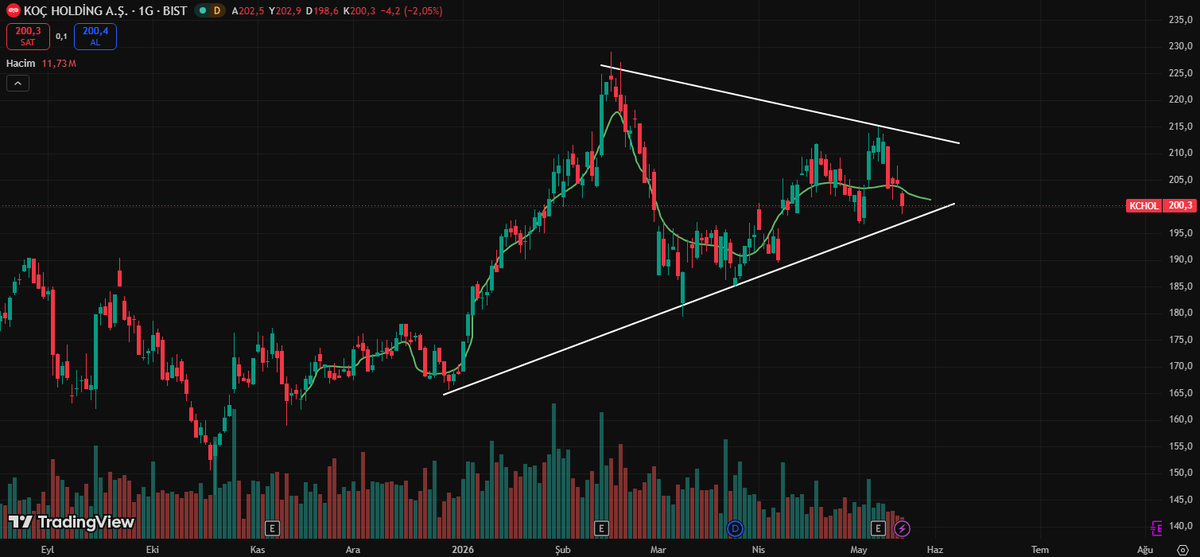
Task: Click the 2026 year label on time axis
Action: (x=462, y=549)
